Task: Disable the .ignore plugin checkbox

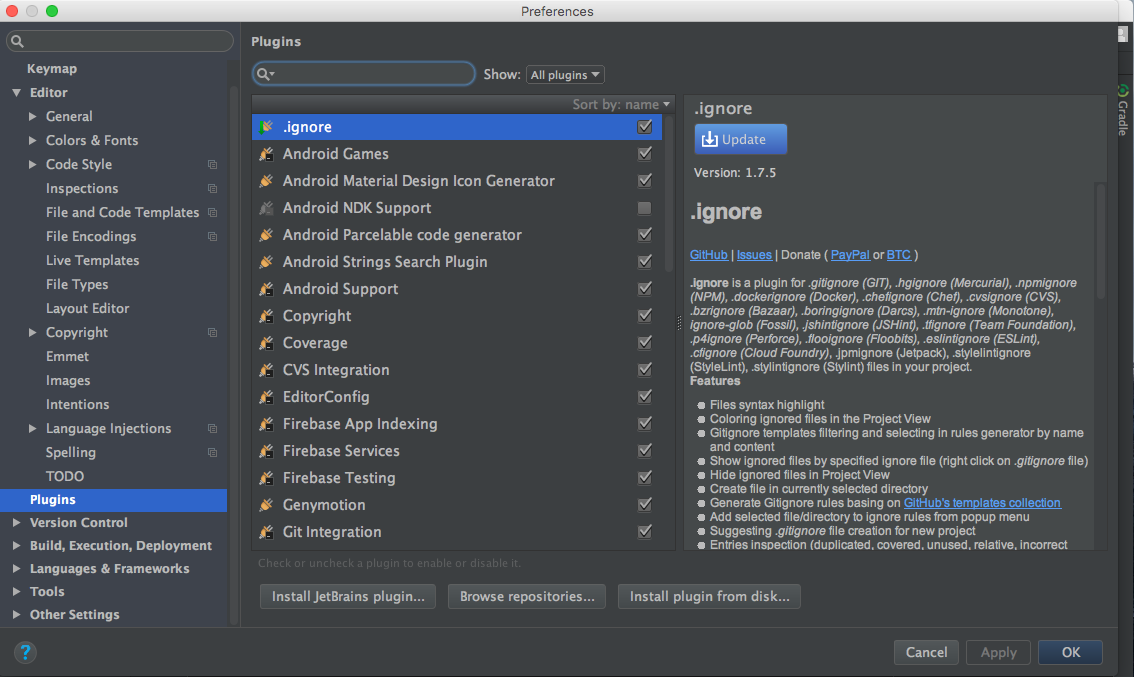Action: [644, 127]
